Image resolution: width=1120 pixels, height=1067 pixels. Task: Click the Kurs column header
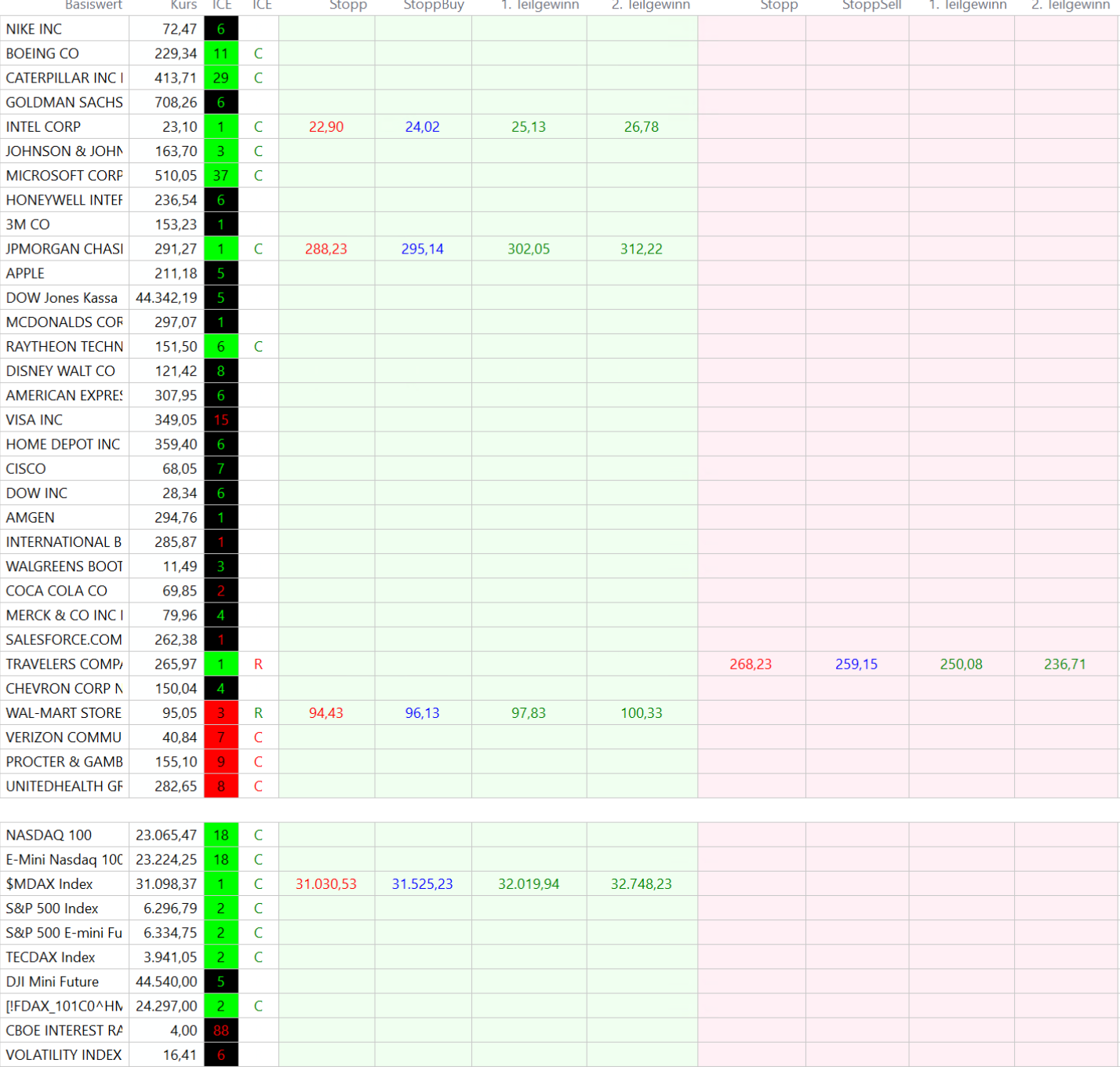tap(184, 5)
